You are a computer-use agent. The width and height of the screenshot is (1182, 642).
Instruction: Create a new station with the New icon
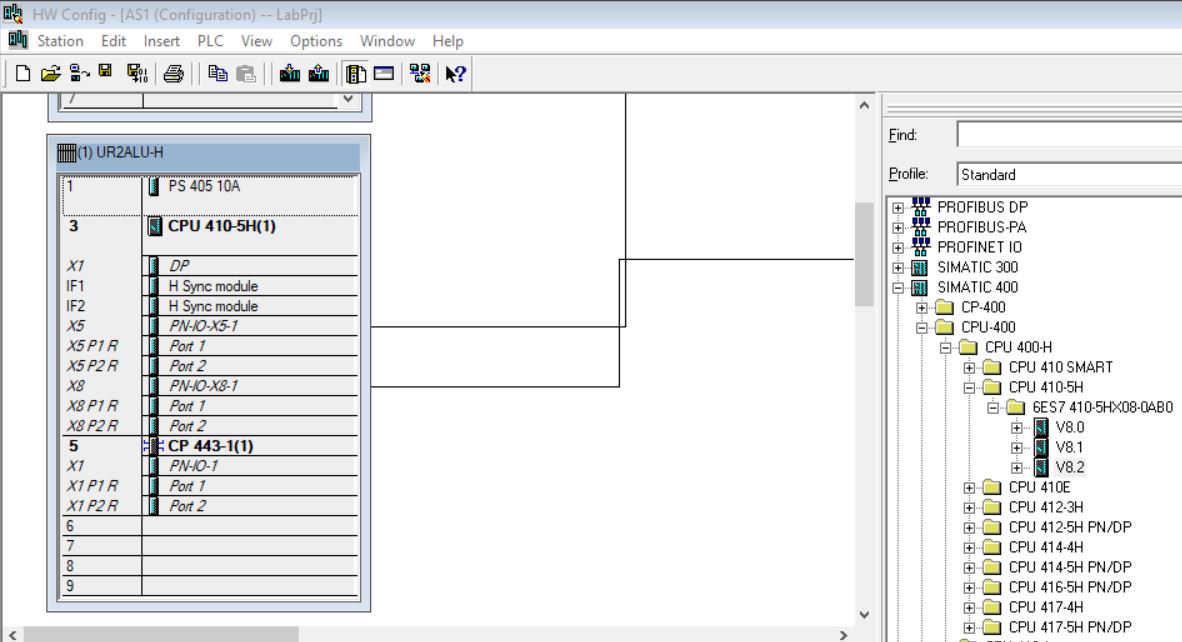(x=23, y=73)
